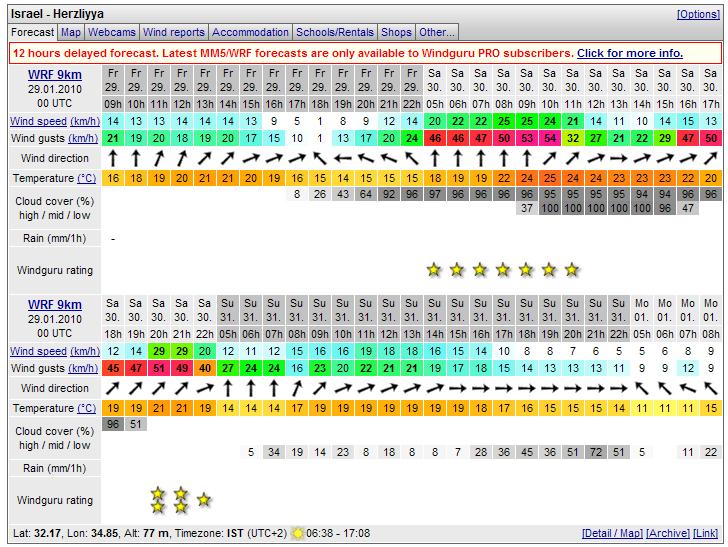This screenshot has width=728, height=547.
Task: Change upper wind speed (km/h) unit link
Action: point(85,121)
